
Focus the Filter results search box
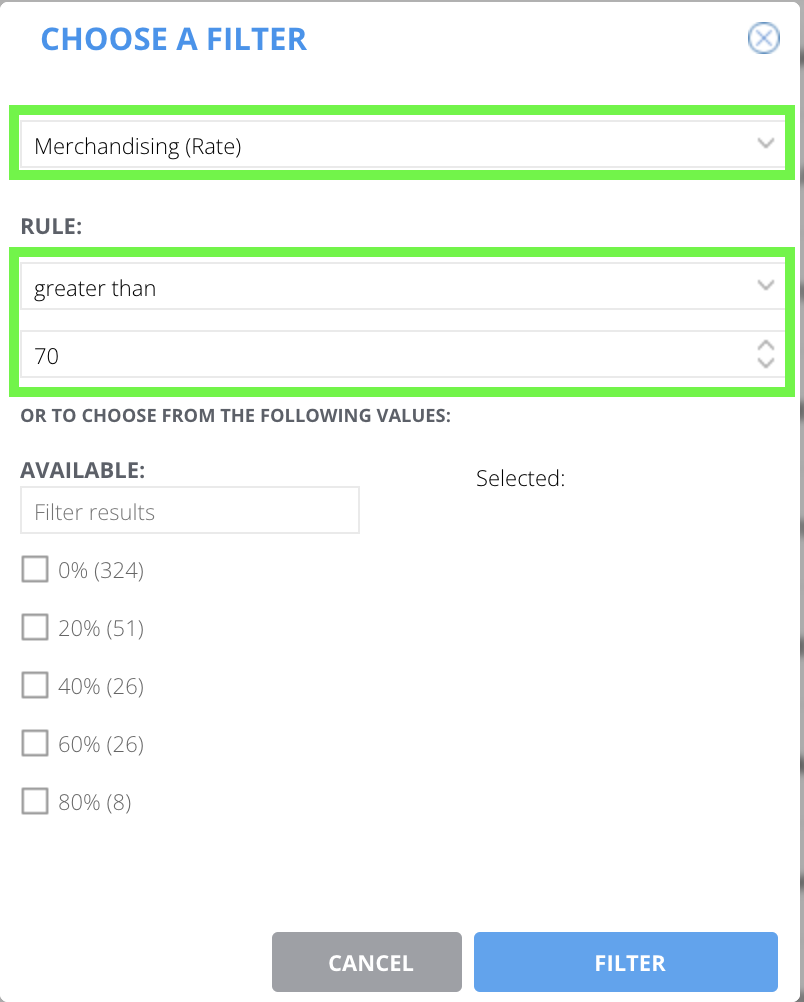click(190, 511)
